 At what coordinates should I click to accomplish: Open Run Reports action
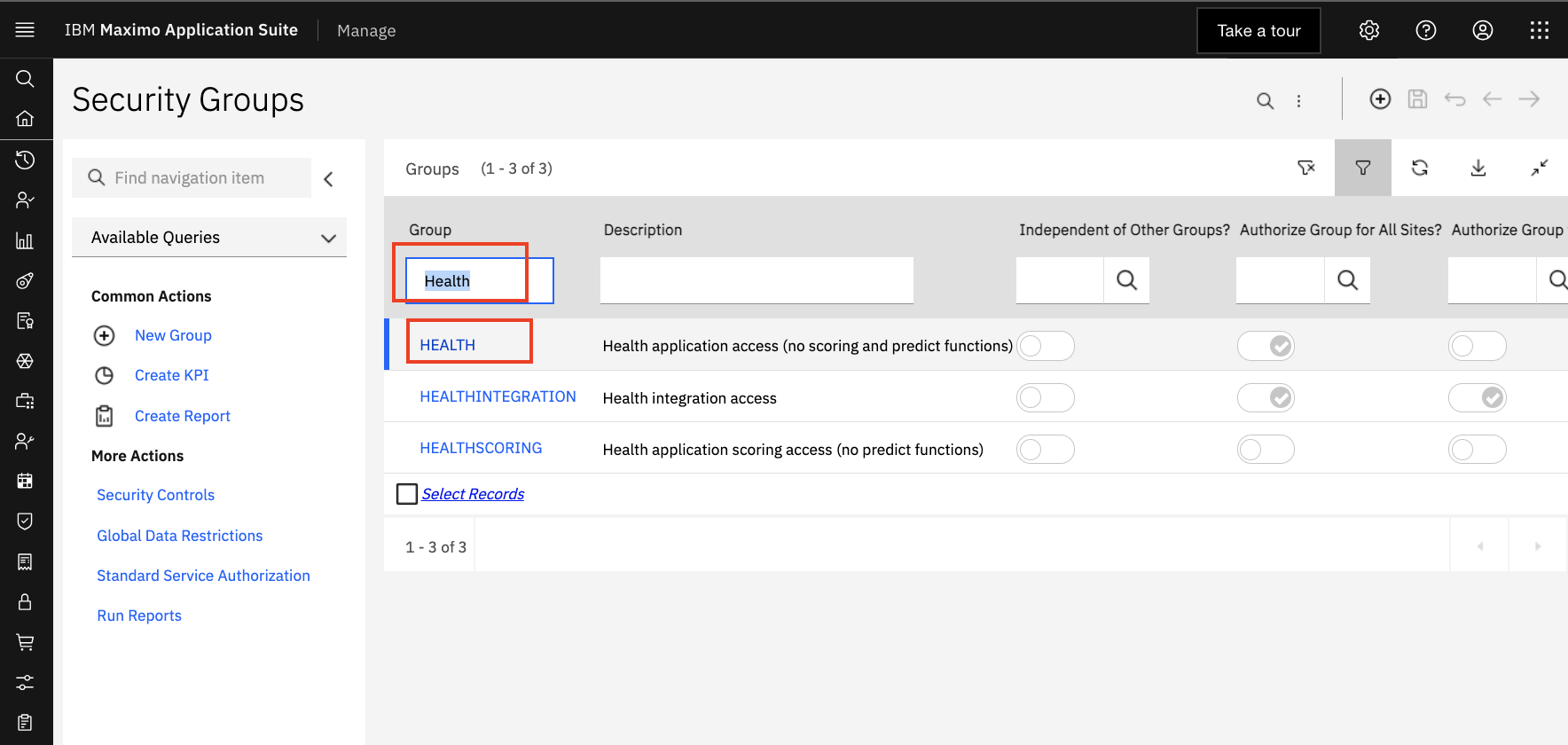click(x=139, y=616)
